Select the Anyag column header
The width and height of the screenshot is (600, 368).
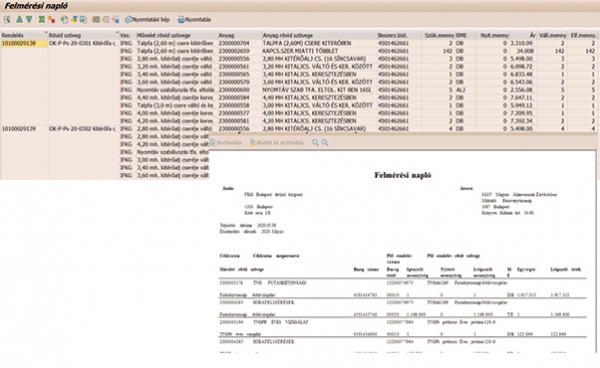click(240, 35)
